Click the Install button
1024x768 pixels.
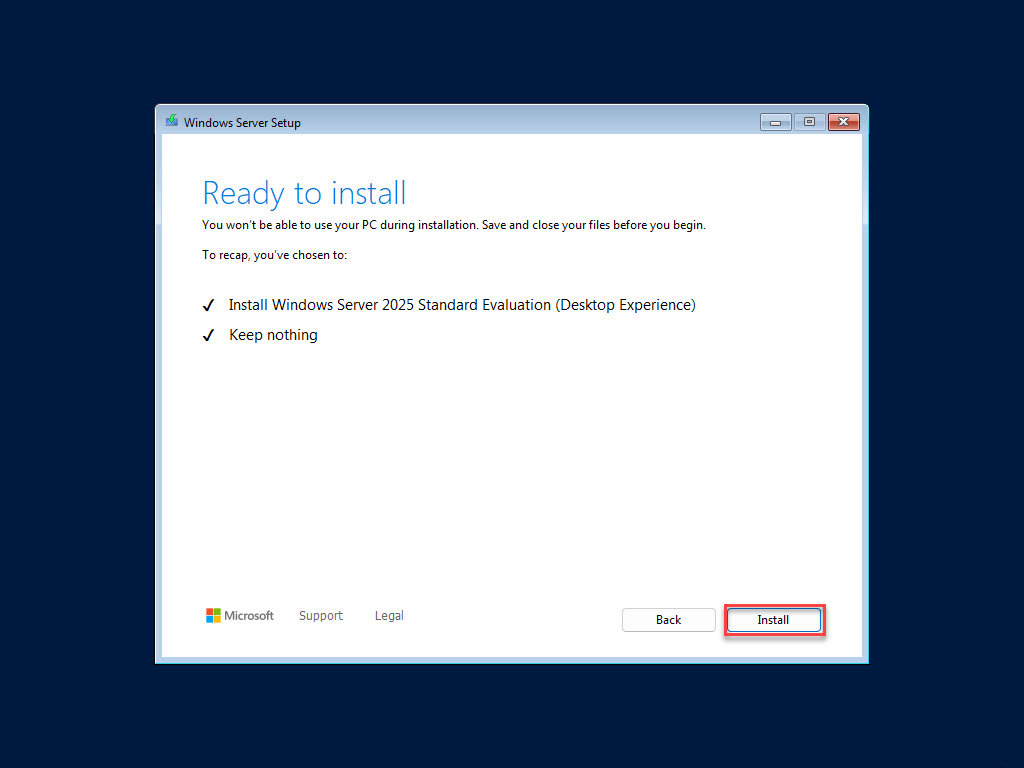(773, 620)
